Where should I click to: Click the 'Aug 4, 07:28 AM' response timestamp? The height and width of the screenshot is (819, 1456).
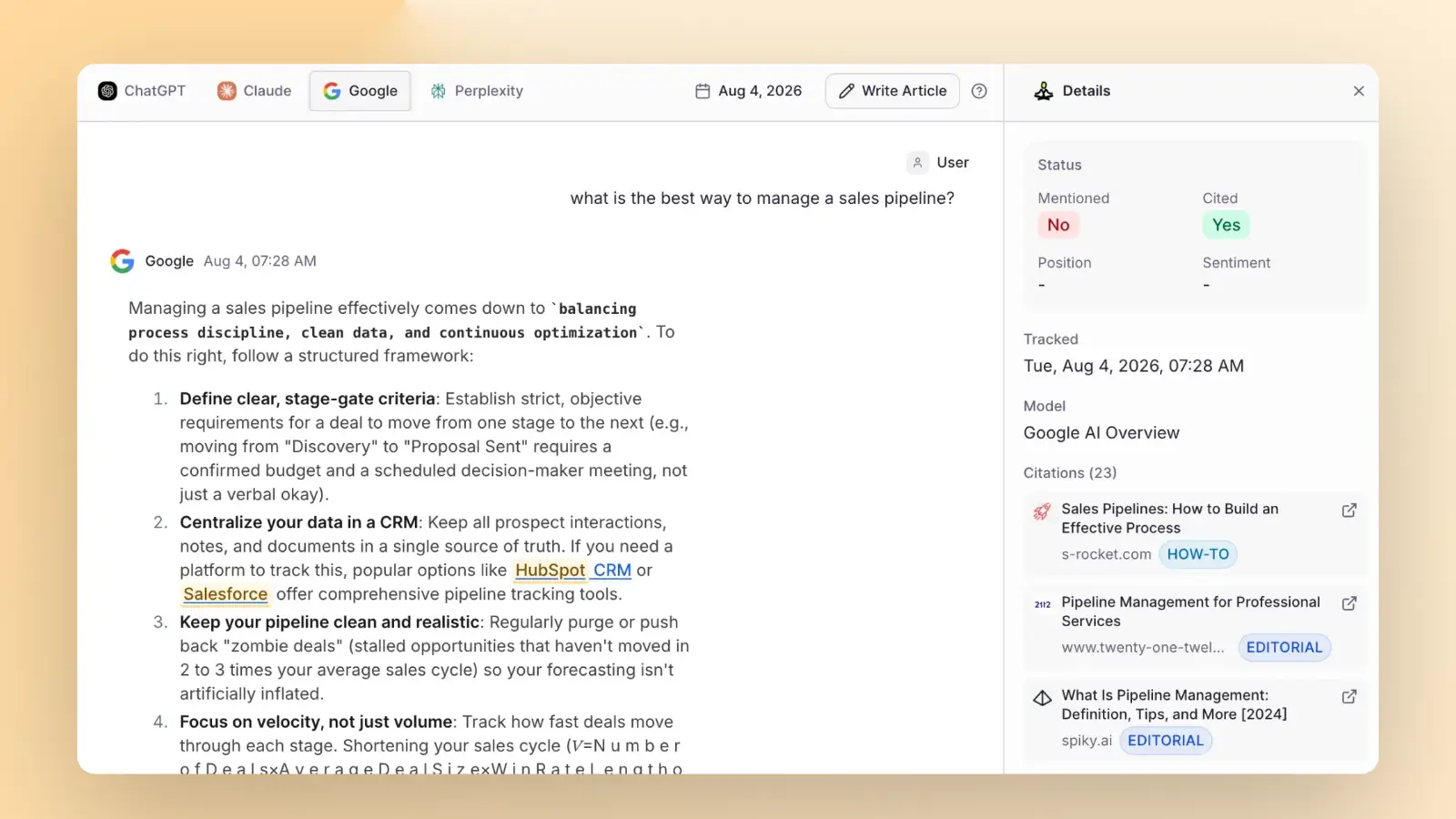259,261
